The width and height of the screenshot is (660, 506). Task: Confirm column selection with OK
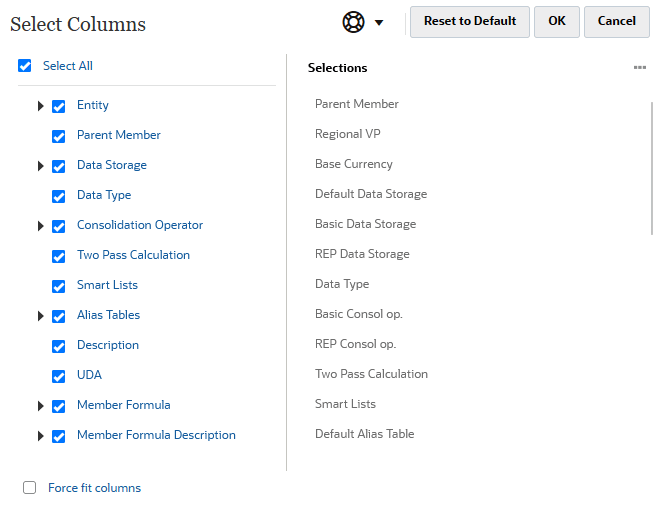(557, 21)
